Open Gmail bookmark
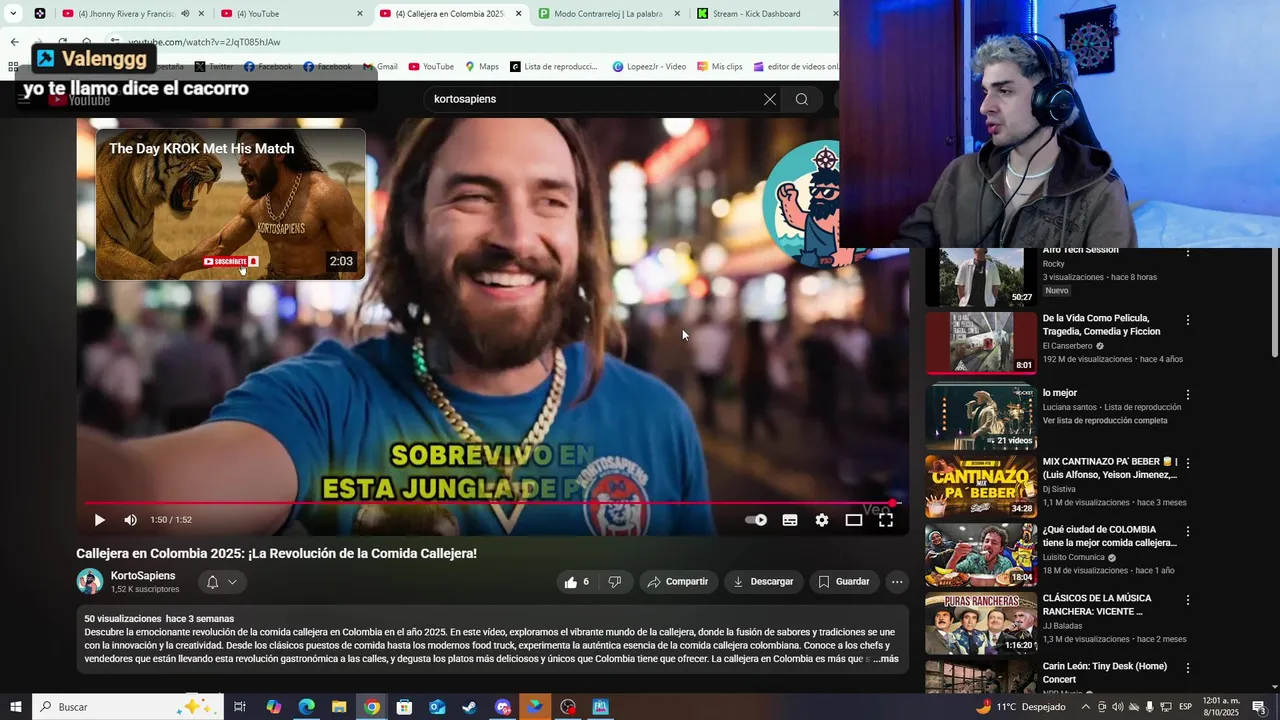Viewport: 1280px width, 720px height. pos(380,67)
